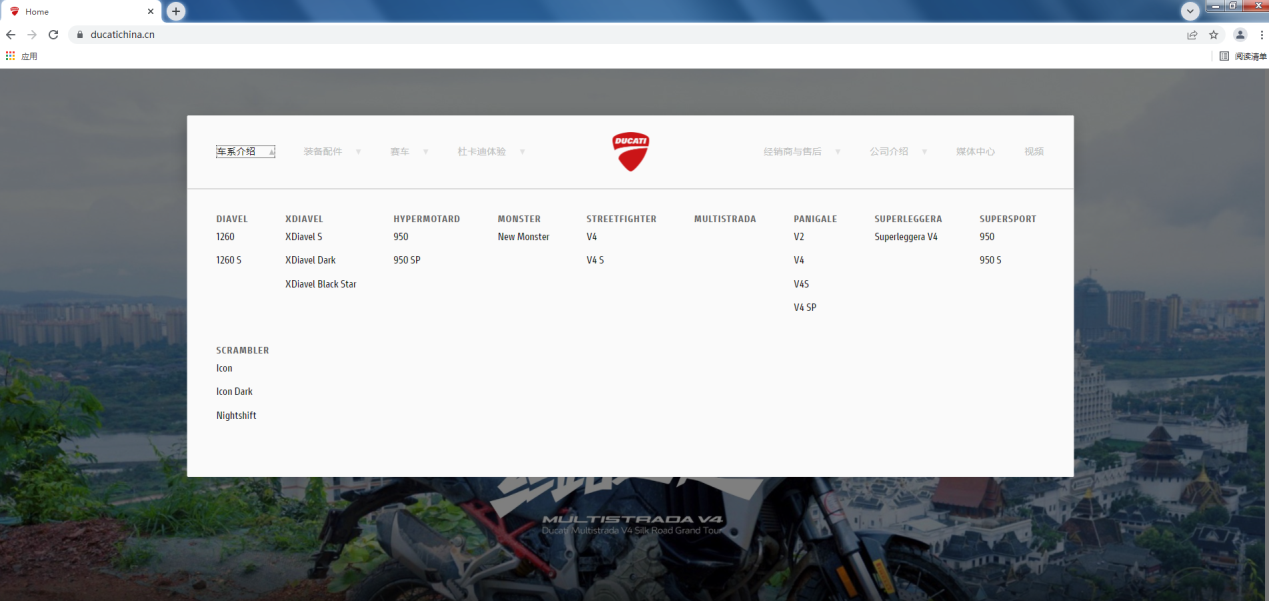Open the Apps (应用) bookmarks shortcut
This screenshot has width=1269, height=601.
pyautogui.click(x=21, y=57)
